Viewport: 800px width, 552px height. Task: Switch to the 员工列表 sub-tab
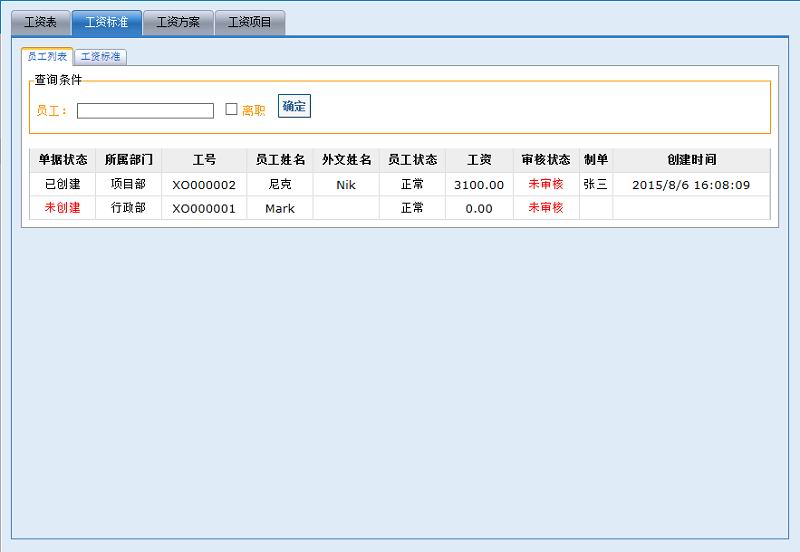47,57
